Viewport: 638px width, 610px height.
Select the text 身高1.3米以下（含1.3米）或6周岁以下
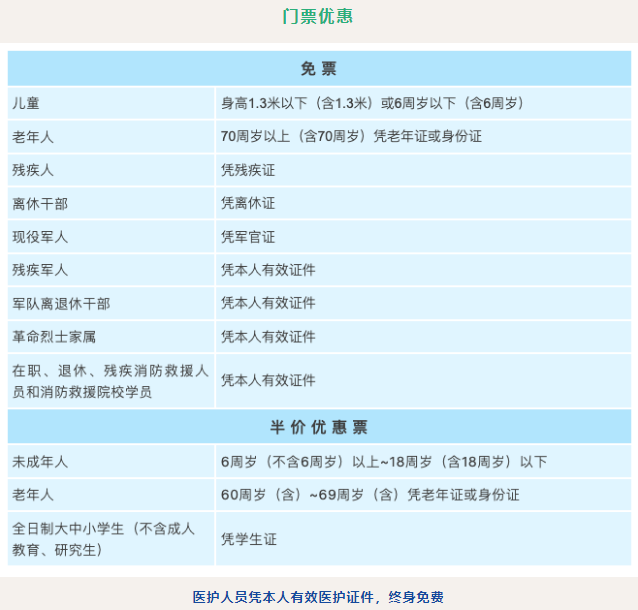[x=338, y=103]
